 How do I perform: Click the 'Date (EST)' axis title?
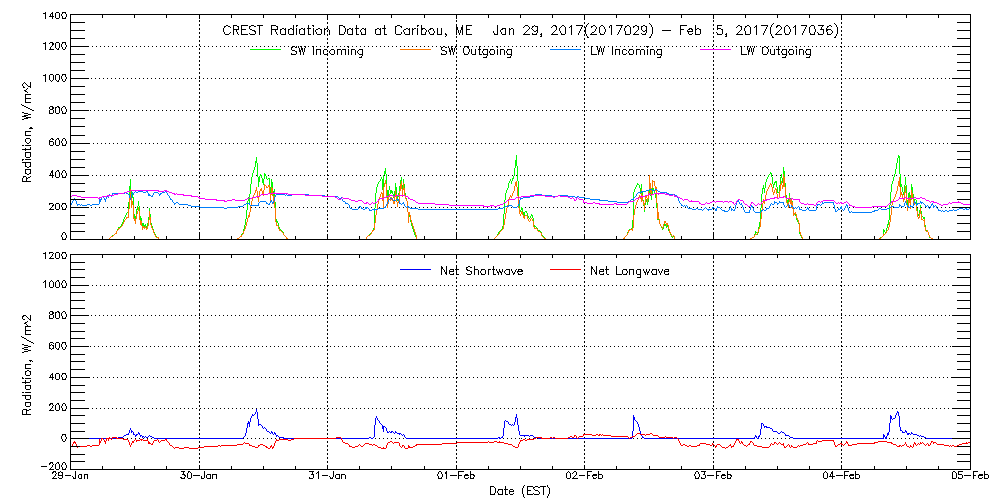(520, 491)
